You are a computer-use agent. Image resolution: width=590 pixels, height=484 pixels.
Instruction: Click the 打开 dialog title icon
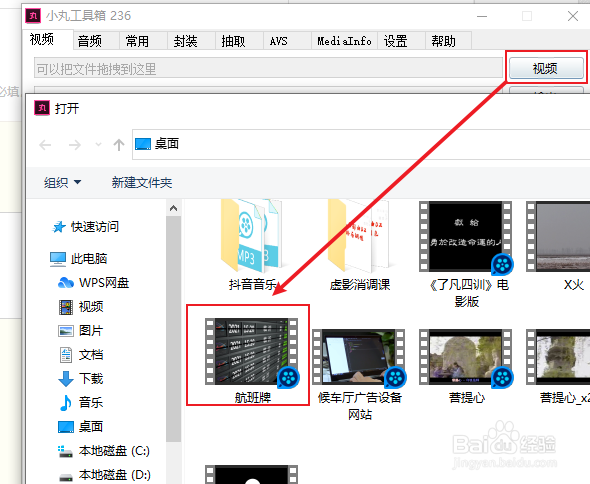pos(42,108)
